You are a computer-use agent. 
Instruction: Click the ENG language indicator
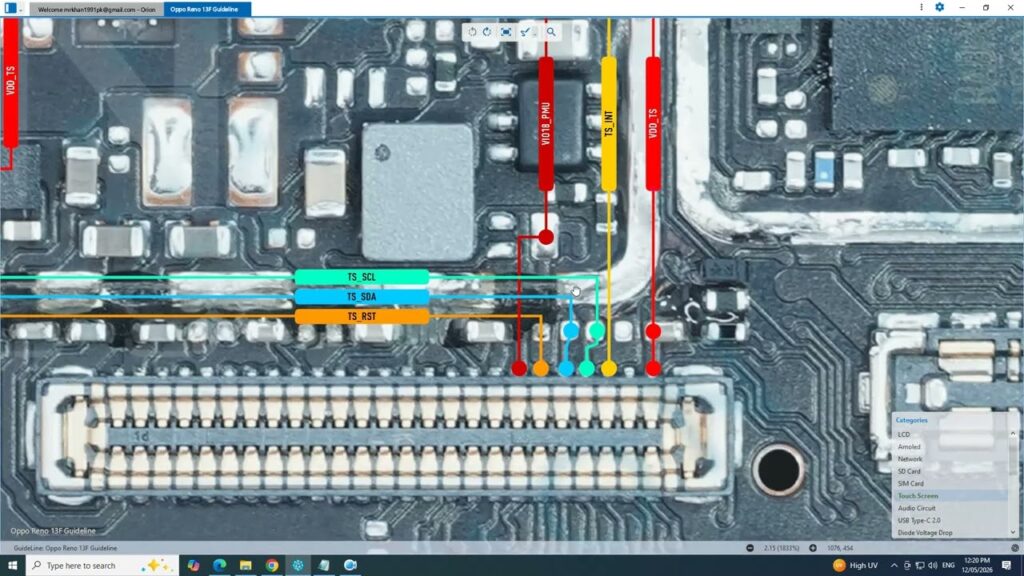(x=948, y=566)
